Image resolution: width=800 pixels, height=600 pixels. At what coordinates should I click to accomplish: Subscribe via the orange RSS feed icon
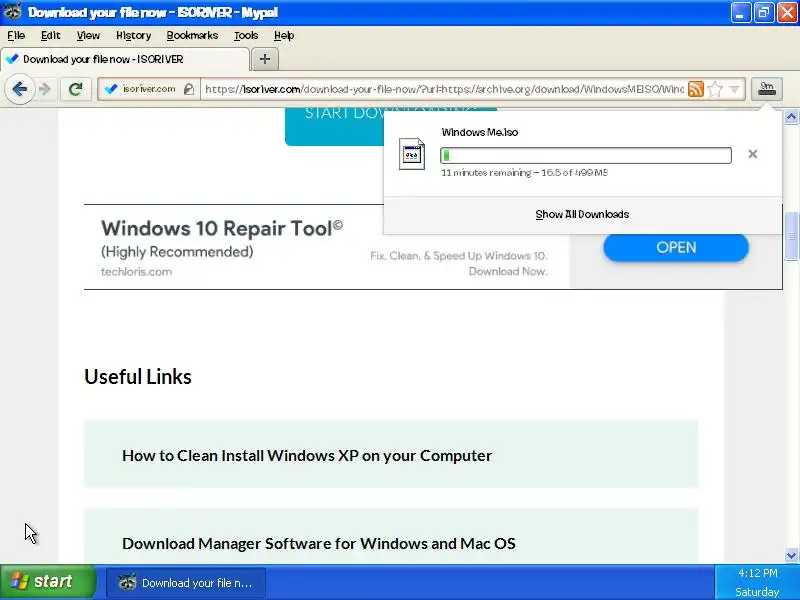pyautogui.click(x=696, y=89)
